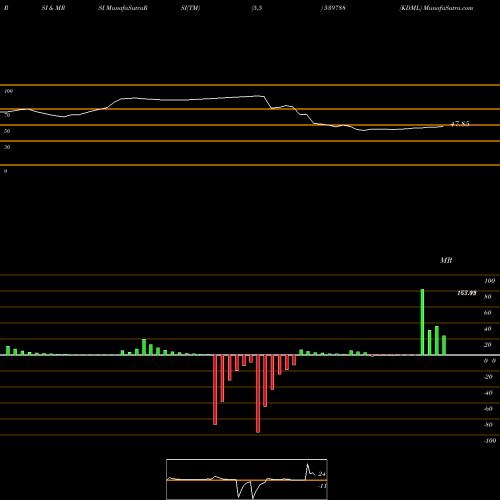Click the "SI & MR" header text
The height and width of the screenshot is (500, 500).
(53, 8)
